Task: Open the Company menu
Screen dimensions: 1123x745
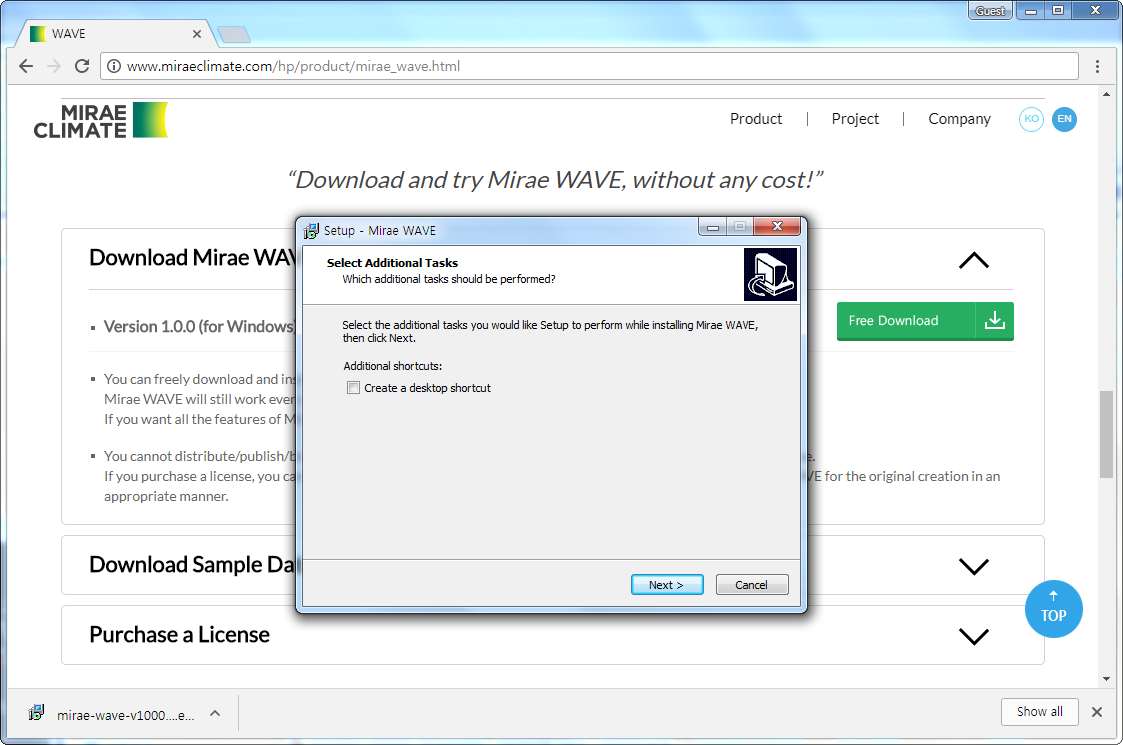Action: [960, 119]
